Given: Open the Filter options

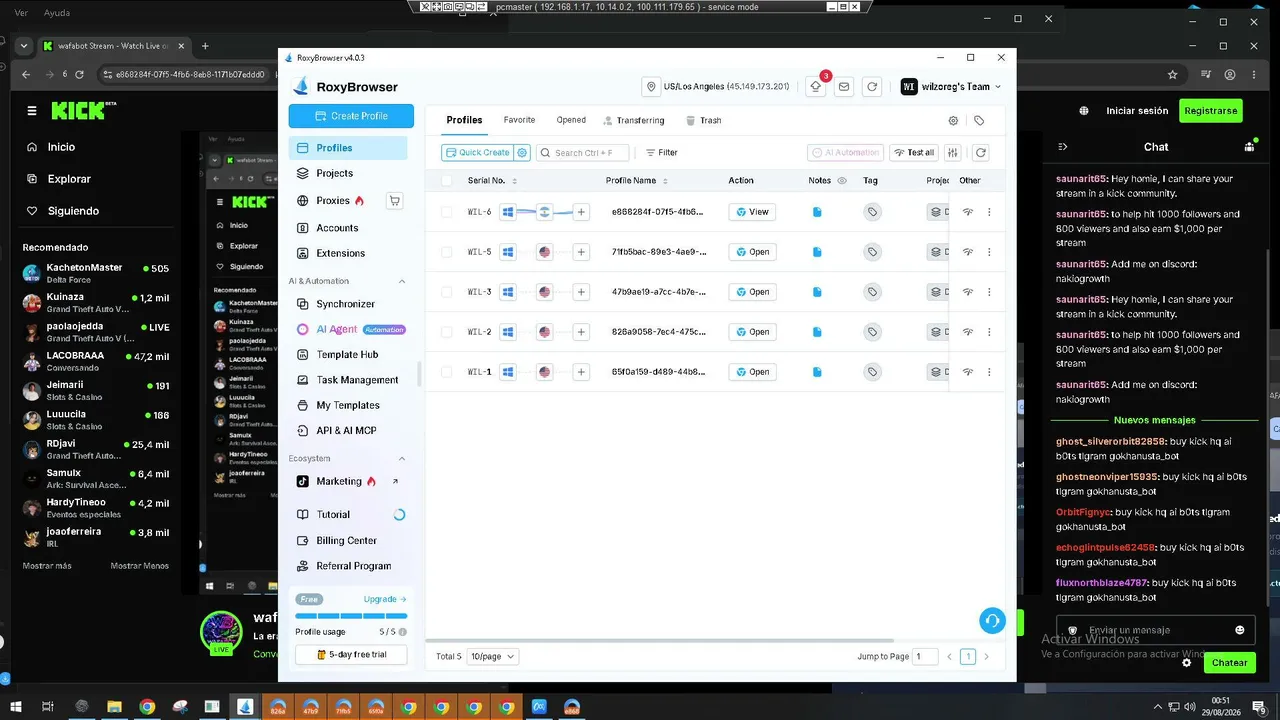Looking at the screenshot, I should (662, 153).
